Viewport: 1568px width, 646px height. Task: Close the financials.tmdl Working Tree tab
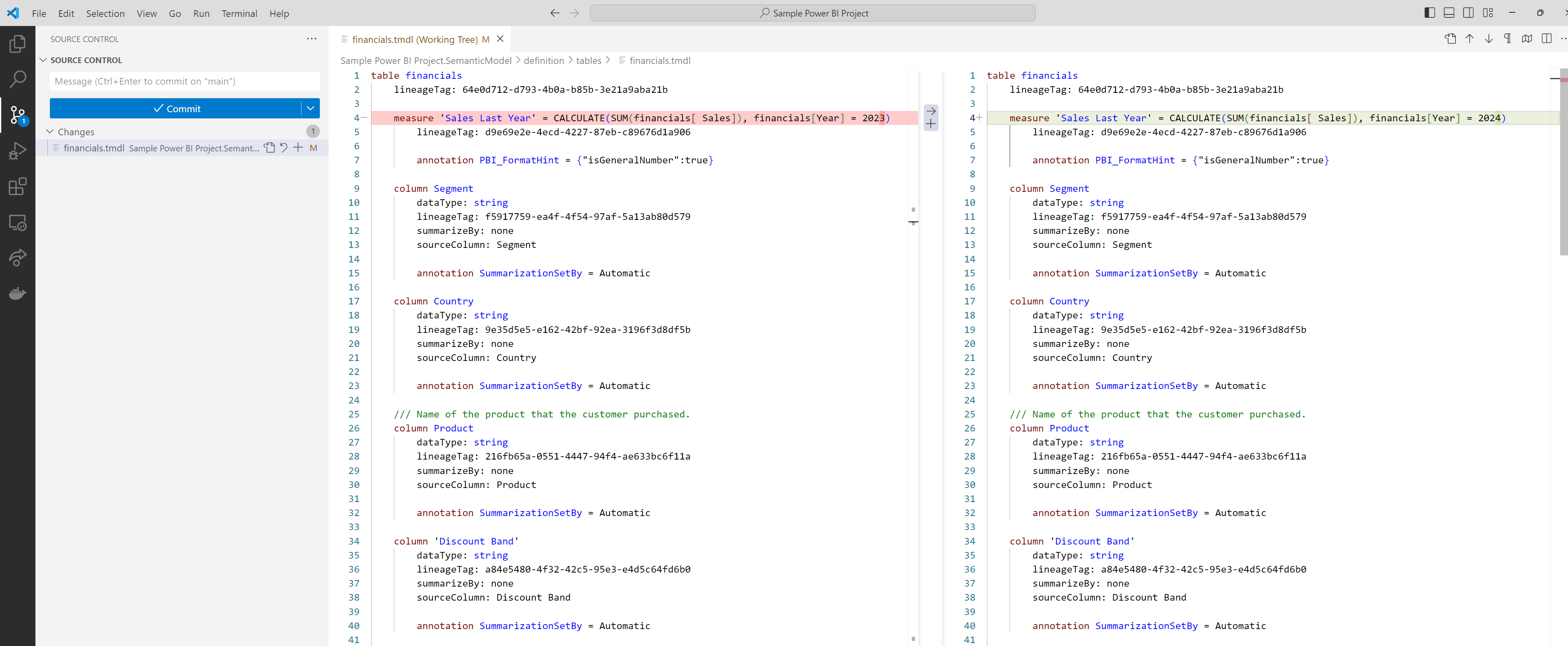500,39
